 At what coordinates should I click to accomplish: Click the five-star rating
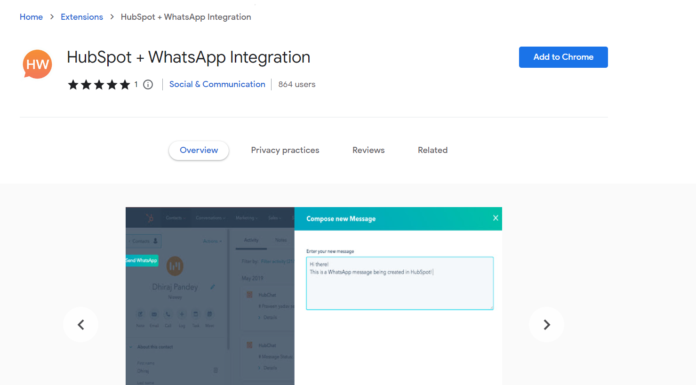(99, 84)
